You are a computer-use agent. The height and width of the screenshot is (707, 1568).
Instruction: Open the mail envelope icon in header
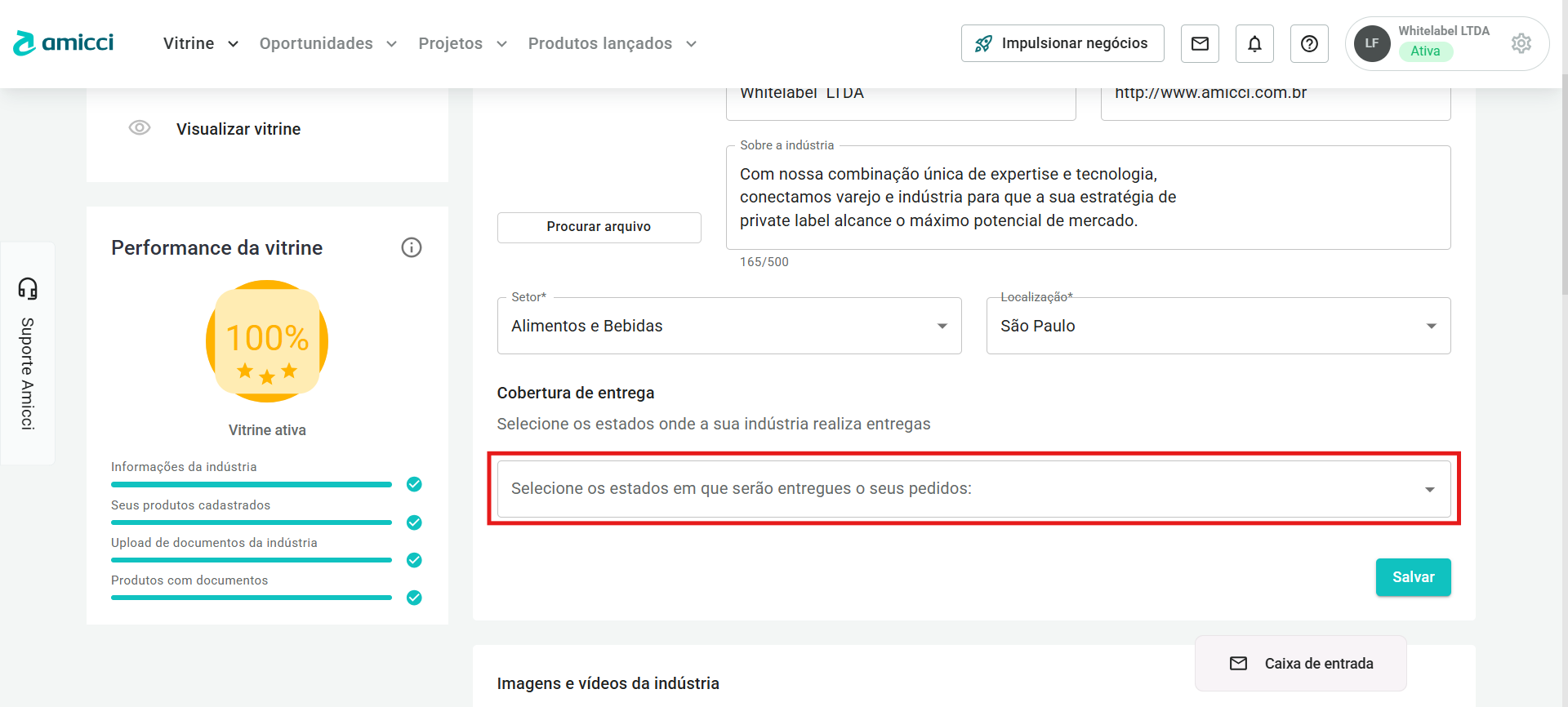(1200, 44)
